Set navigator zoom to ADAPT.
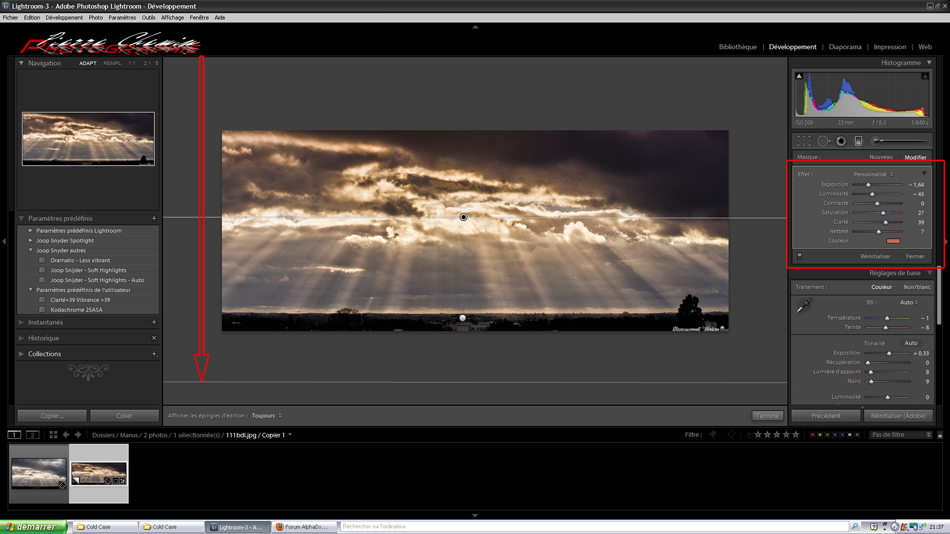950x534 pixels. coord(88,63)
